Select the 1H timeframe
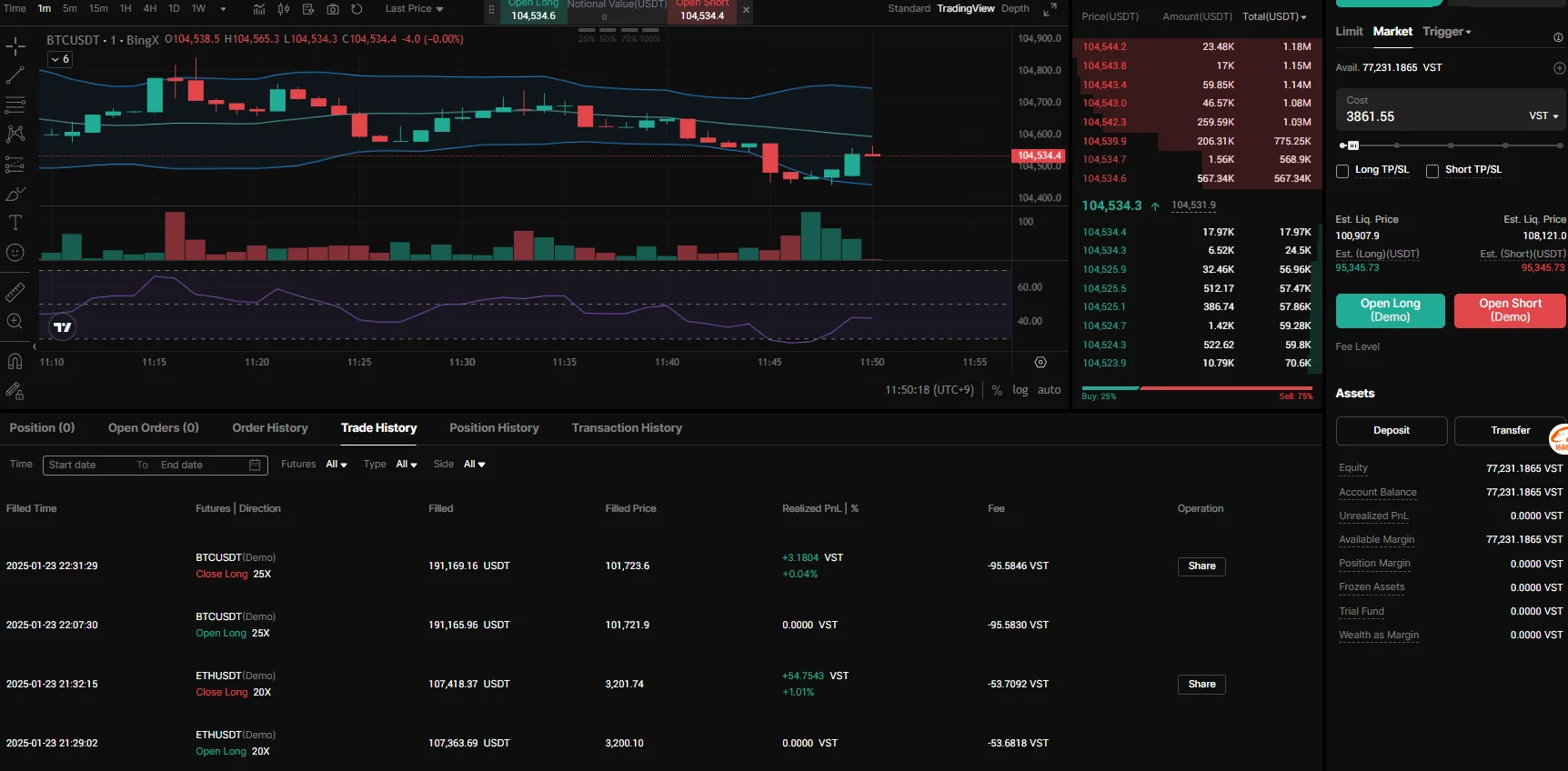Screen dimensions: 1568x771 tap(126, 9)
